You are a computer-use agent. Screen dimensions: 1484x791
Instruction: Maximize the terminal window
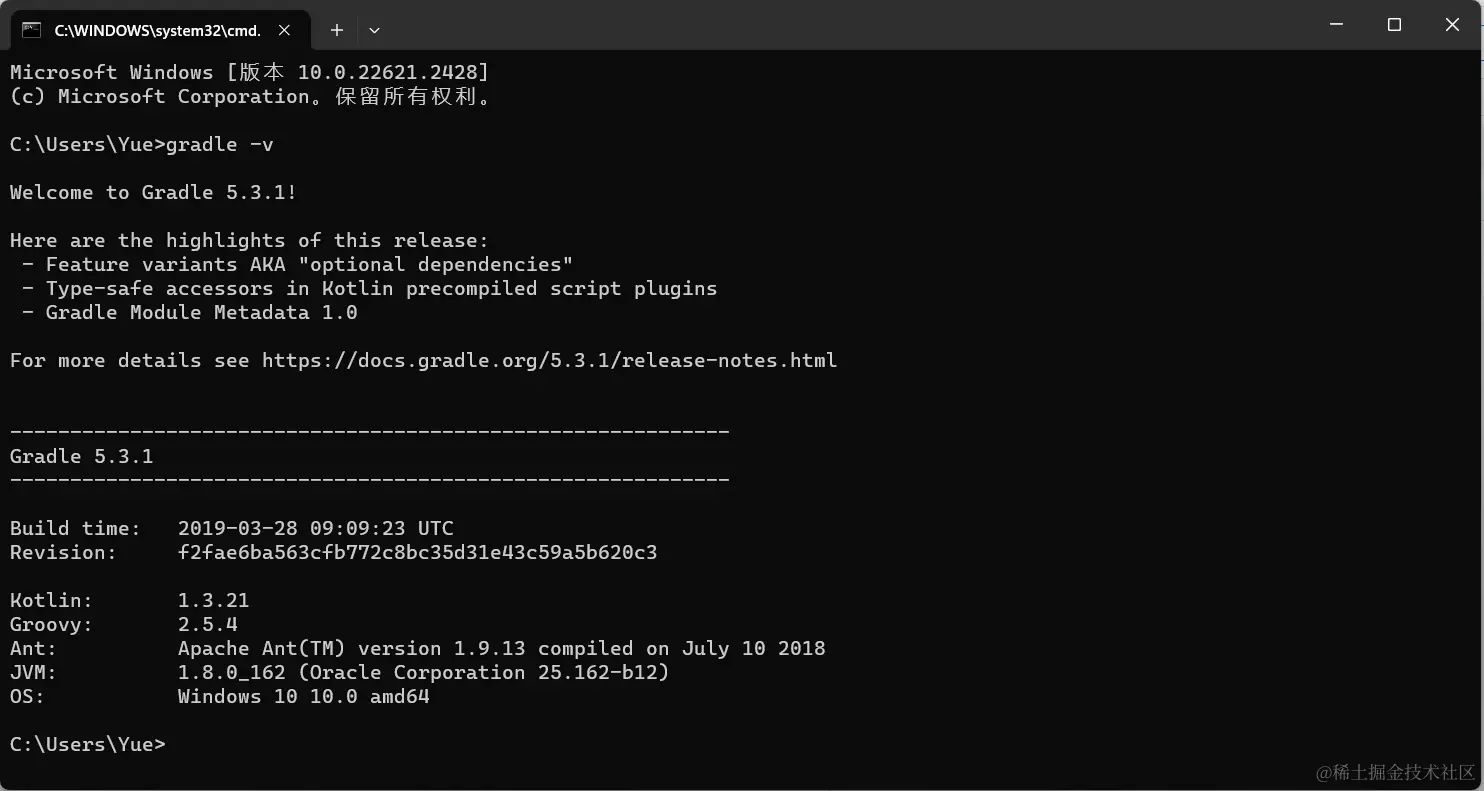coord(1394,25)
